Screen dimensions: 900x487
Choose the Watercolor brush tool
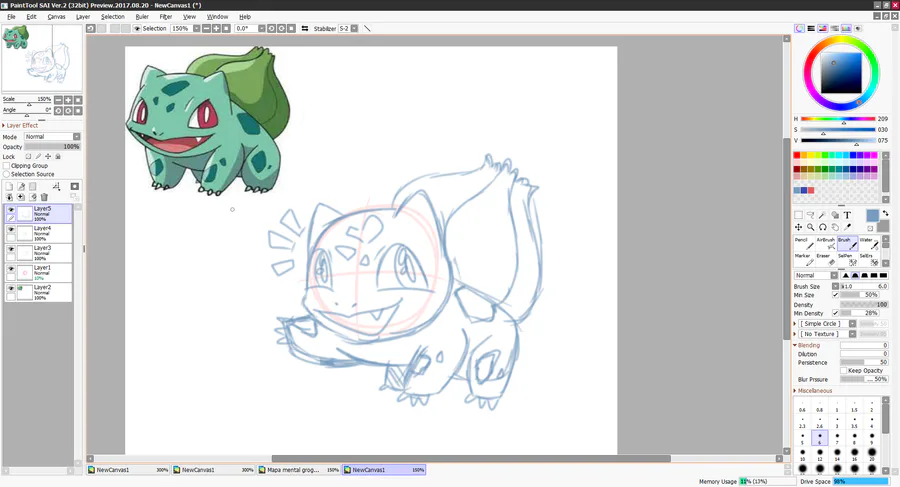click(868, 244)
